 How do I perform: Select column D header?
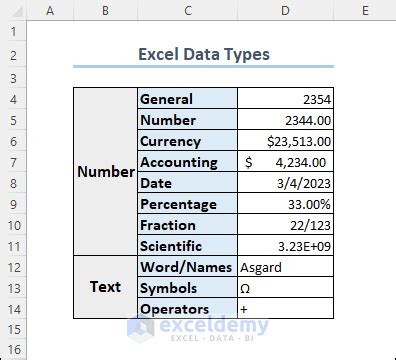(x=285, y=10)
